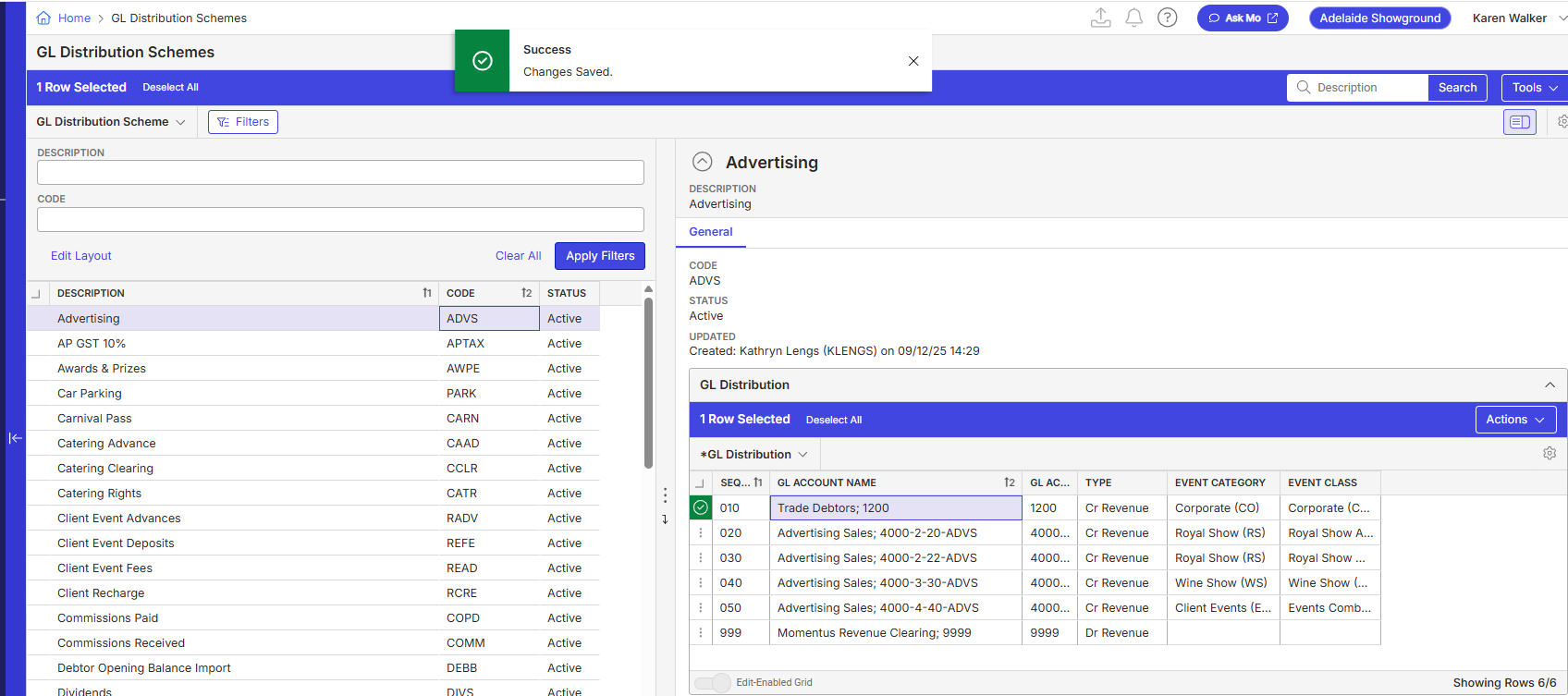Open the Filters button

click(x=243, y=122)
